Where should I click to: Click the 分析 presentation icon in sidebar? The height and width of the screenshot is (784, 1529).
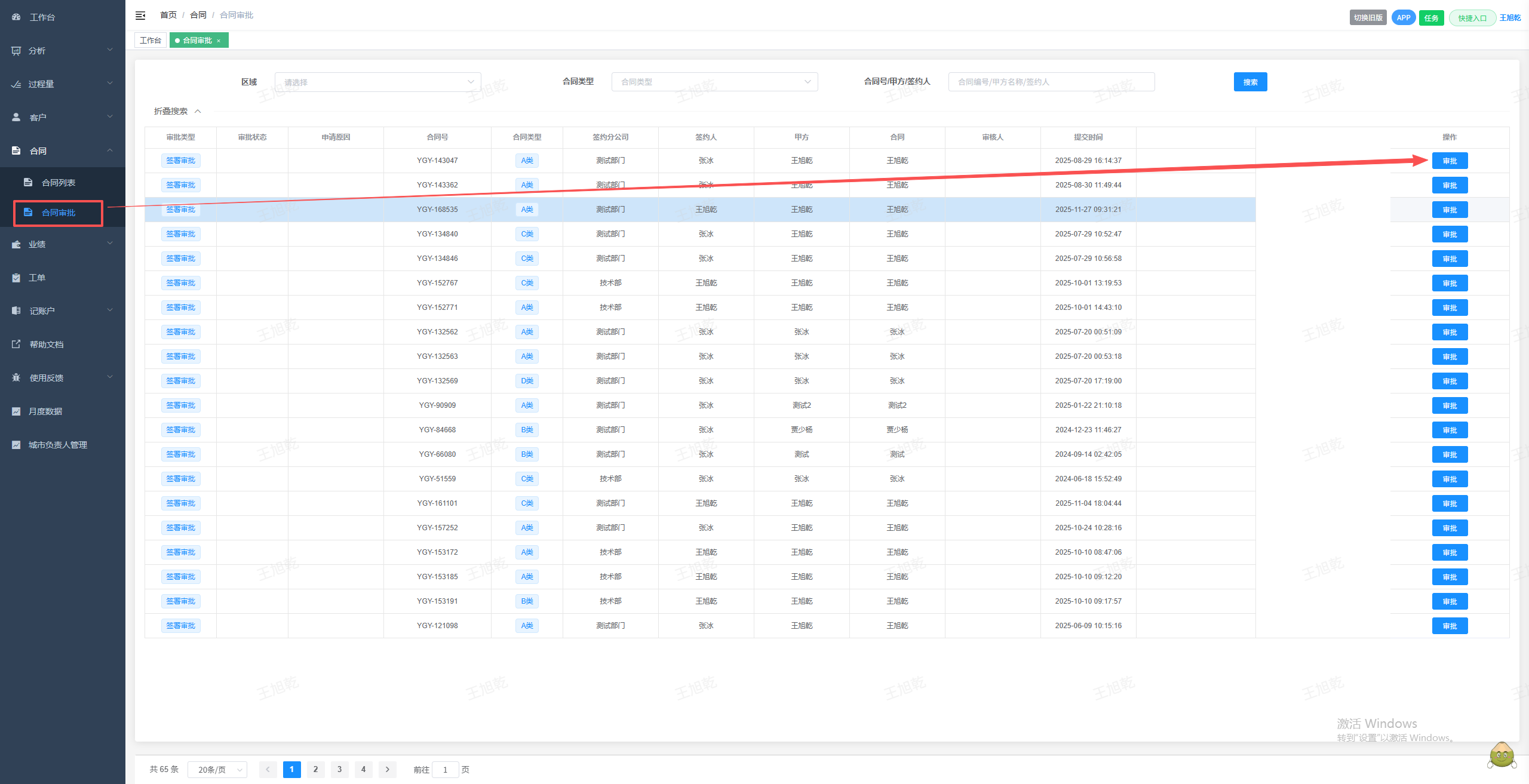point(16,51)
